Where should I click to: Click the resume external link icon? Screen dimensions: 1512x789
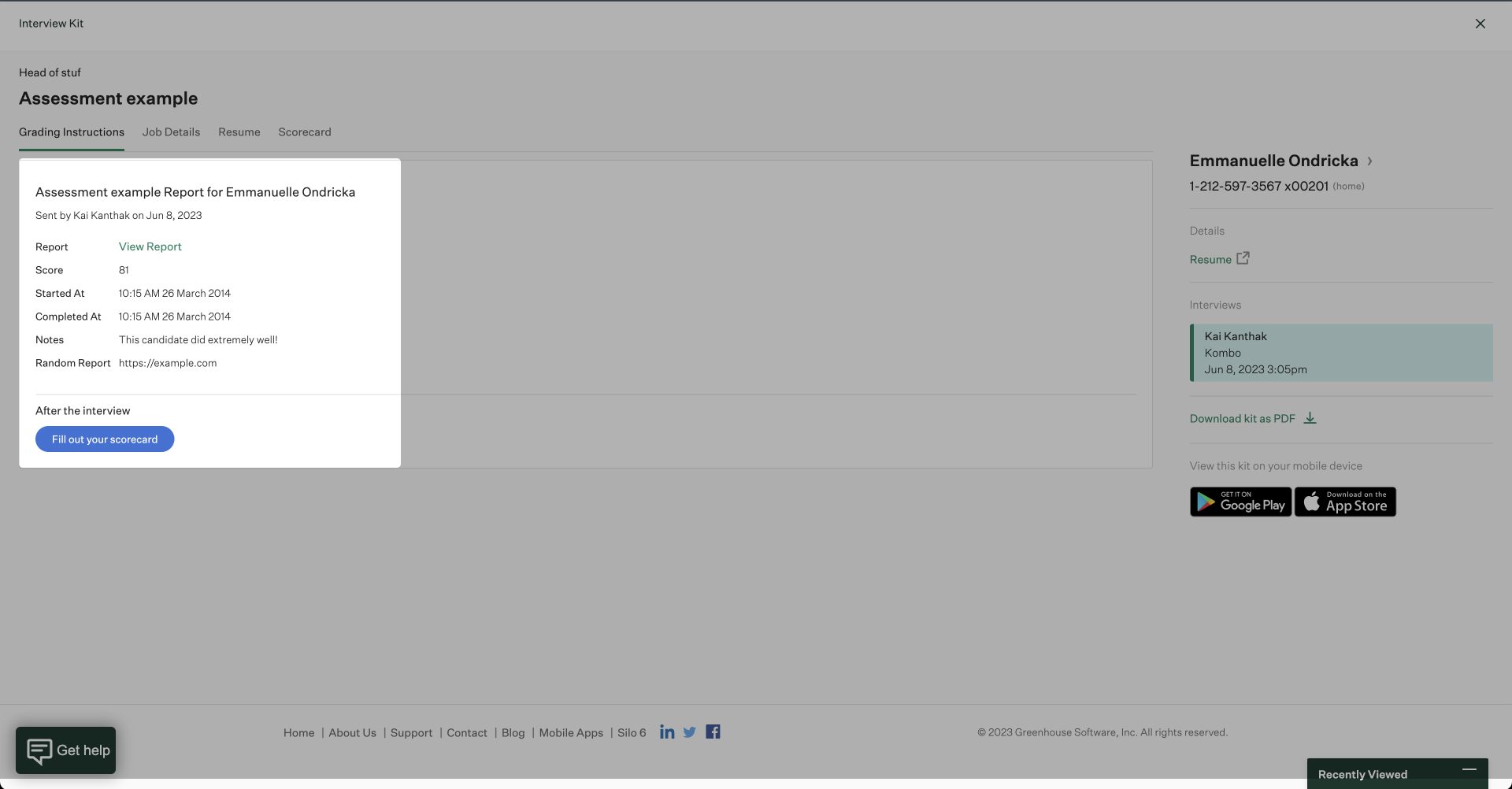pos(1243,258)
